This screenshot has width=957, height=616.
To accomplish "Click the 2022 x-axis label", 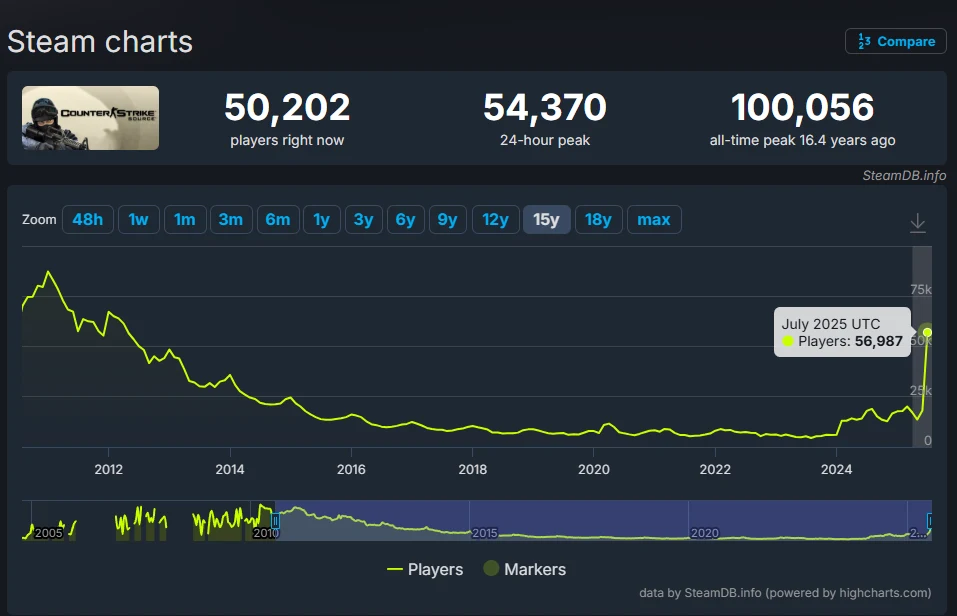I will click(715, 469).
